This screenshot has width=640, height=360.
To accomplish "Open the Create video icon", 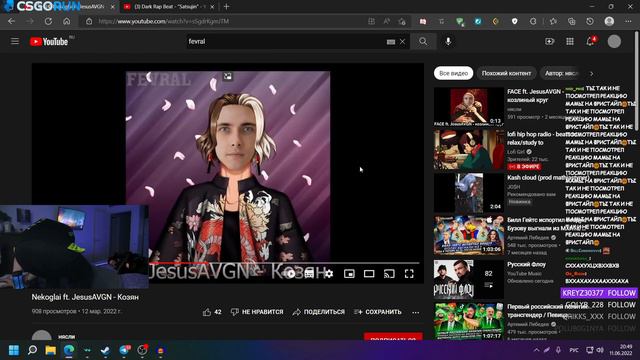I will pos(549,42).
